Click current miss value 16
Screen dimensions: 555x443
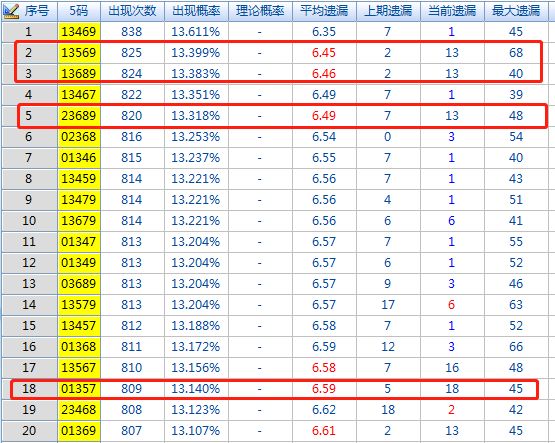(x=452, y=368)
